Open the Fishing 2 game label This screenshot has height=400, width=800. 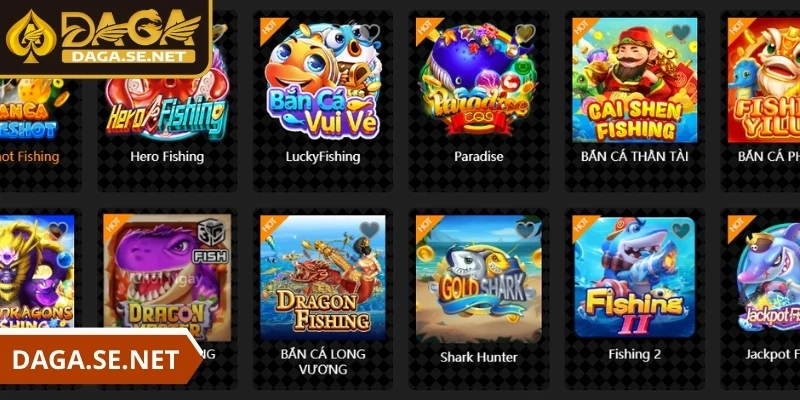click(x=634, y=354)
